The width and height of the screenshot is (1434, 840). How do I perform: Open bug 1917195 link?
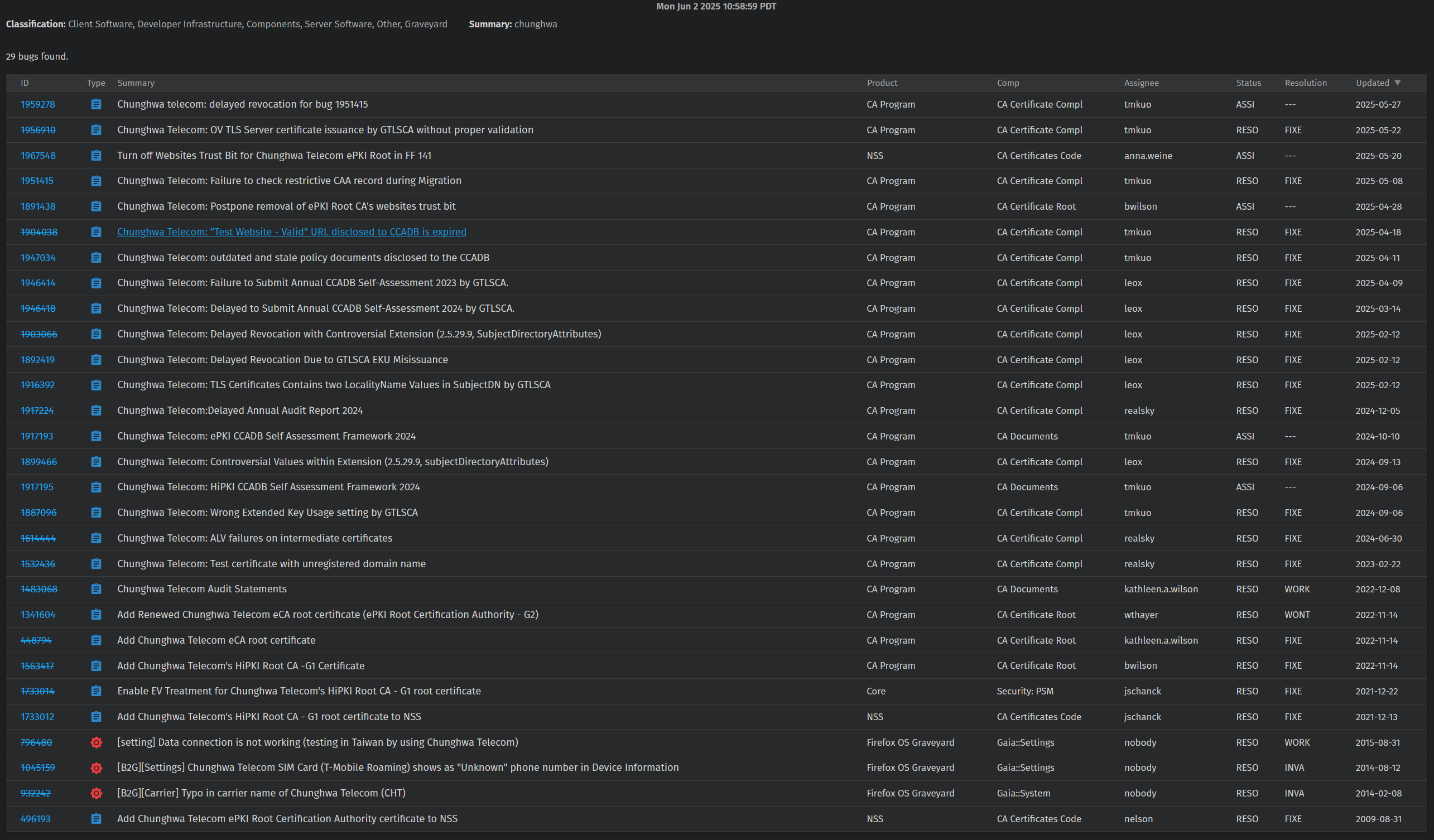[37, 487]
